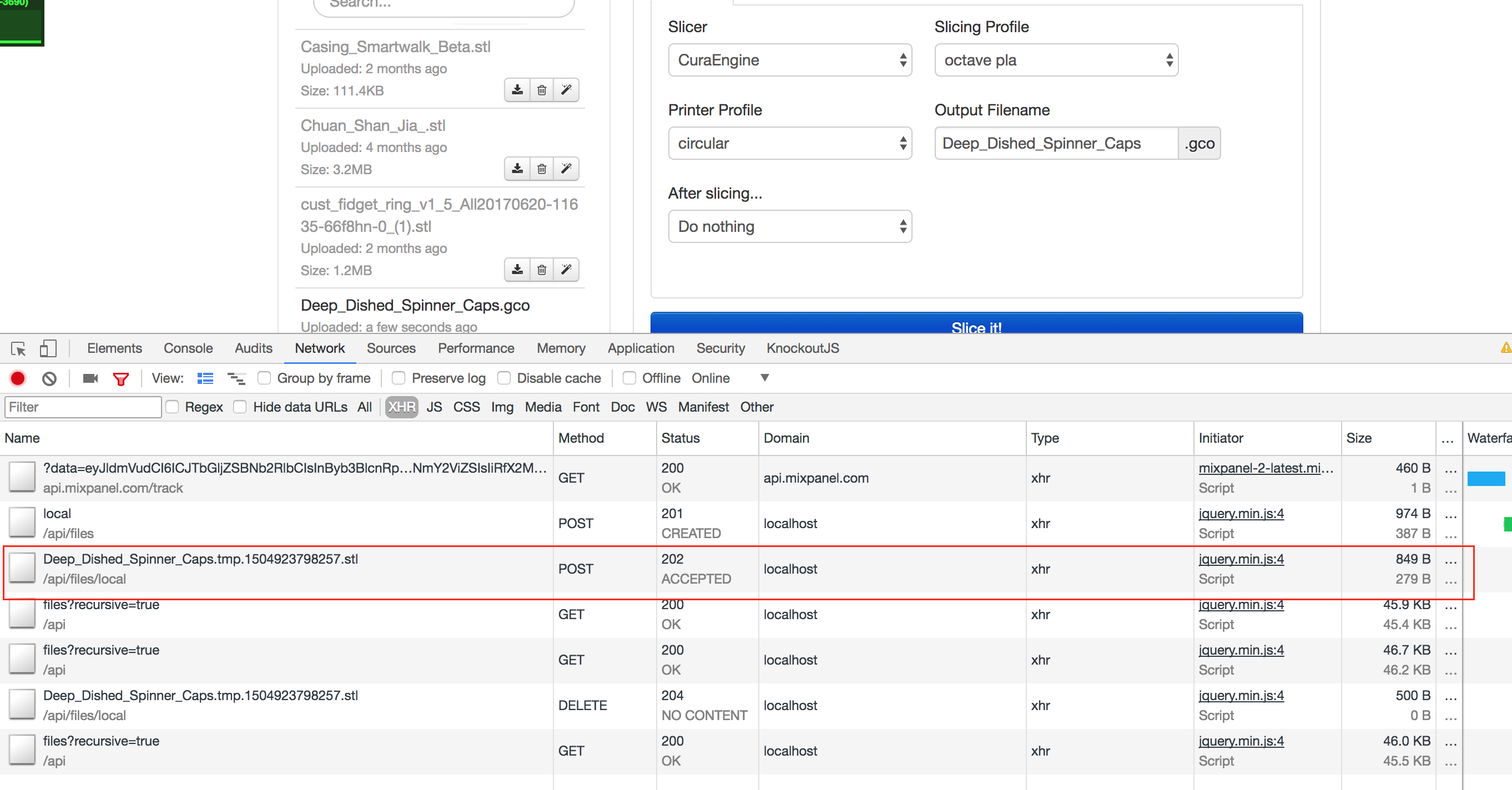
Task: Clear the network log with the block icon
Action: coord(49,378)
